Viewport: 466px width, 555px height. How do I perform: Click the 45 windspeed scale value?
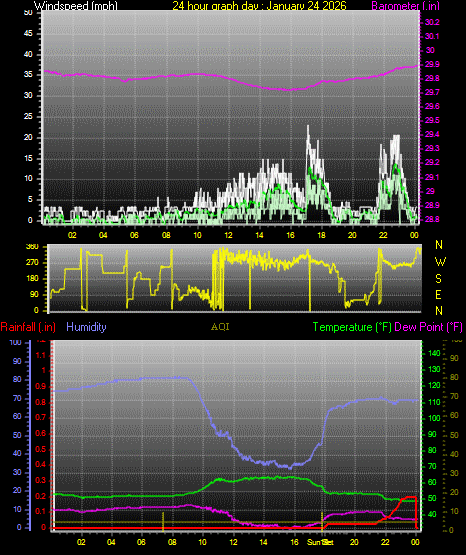(x=28, y=34)
